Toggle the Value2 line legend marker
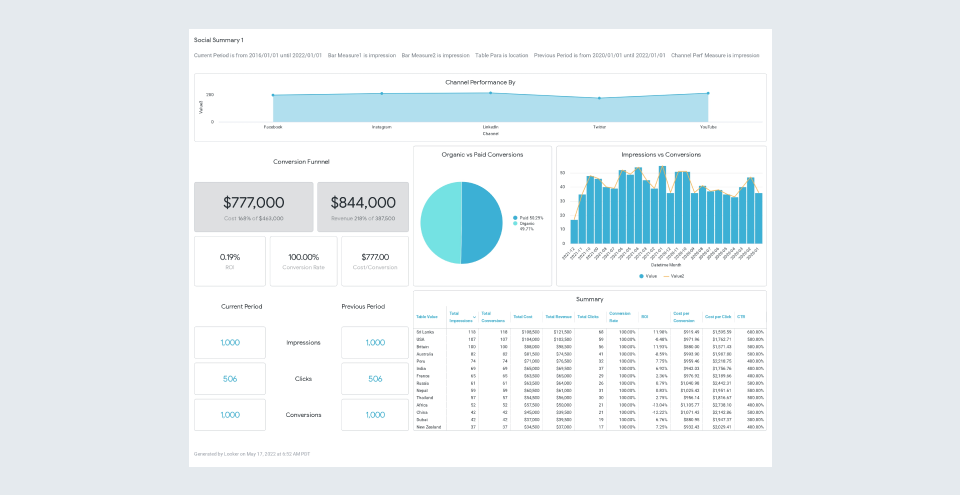This screenshot has height=495, width=960. 667,276
